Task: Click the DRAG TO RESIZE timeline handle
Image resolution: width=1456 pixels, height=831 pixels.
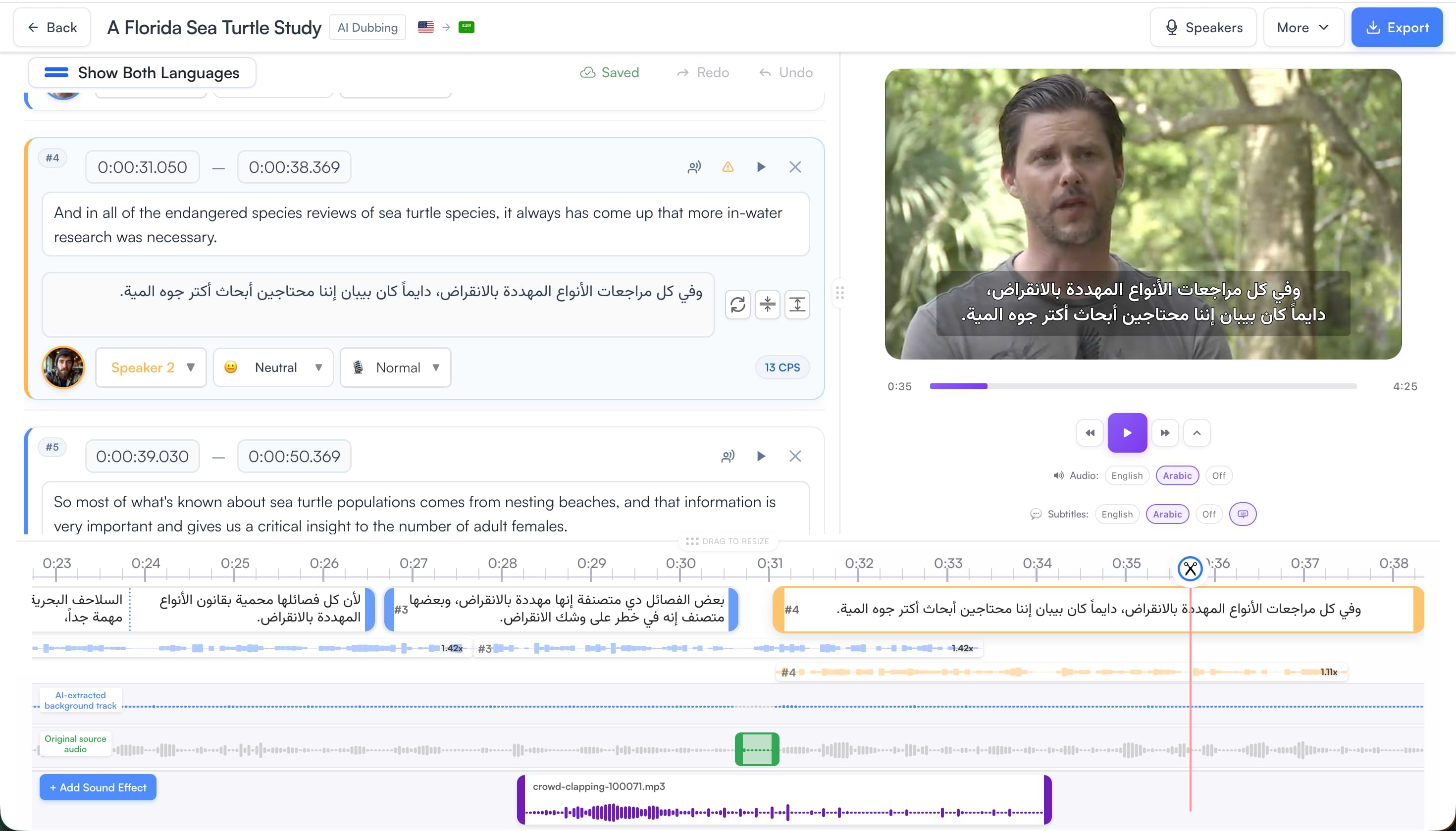Action: 728,541
